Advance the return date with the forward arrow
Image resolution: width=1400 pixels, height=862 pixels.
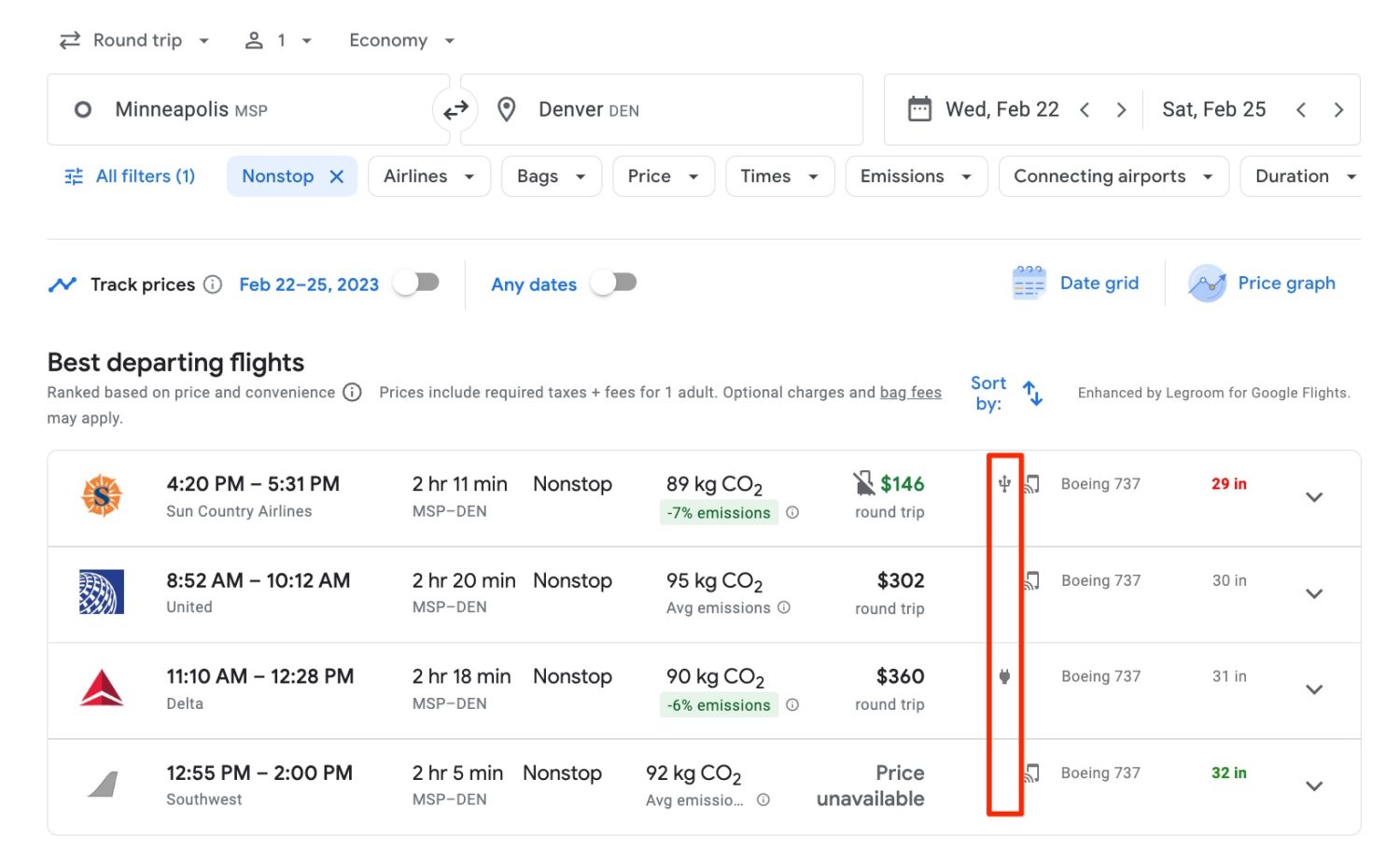pyautogui.click(x=1339, y=109)
